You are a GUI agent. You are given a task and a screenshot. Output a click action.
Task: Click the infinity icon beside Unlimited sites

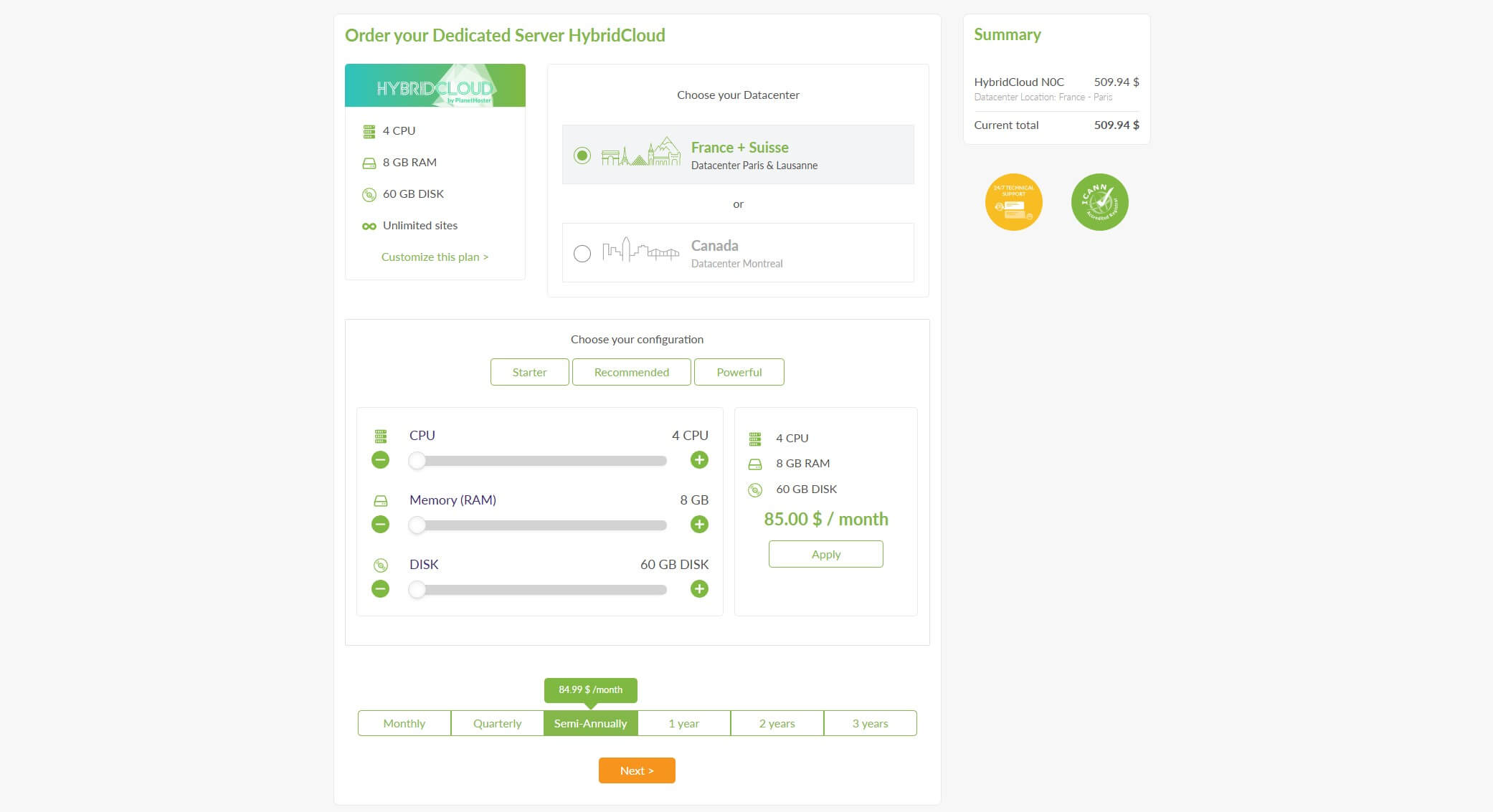point(369,226)
